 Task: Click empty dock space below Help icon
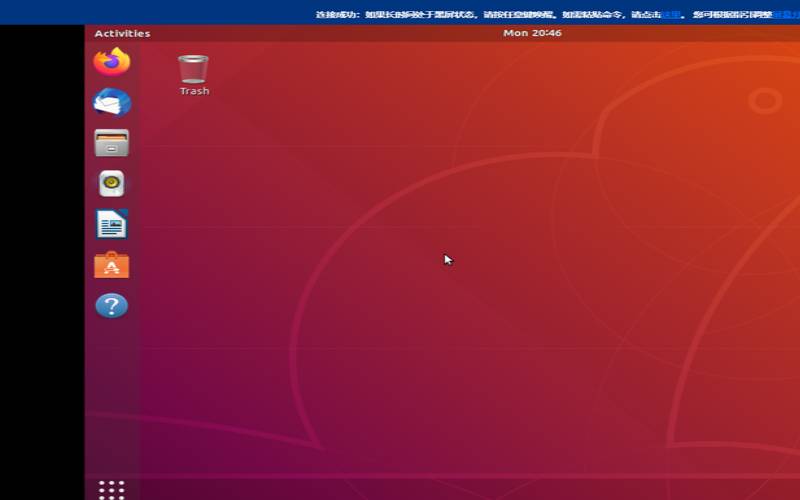(x=112, y=400)
